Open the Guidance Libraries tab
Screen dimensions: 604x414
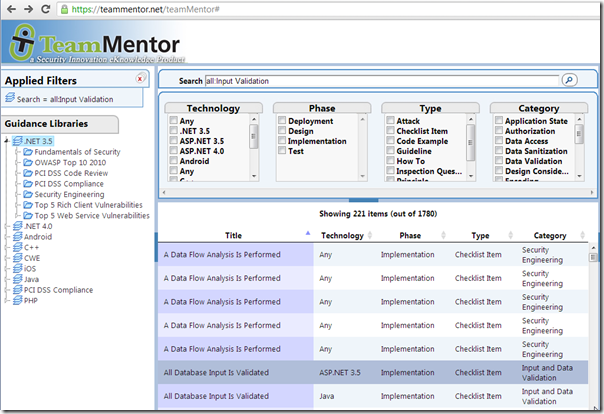[x=60, y=124]
